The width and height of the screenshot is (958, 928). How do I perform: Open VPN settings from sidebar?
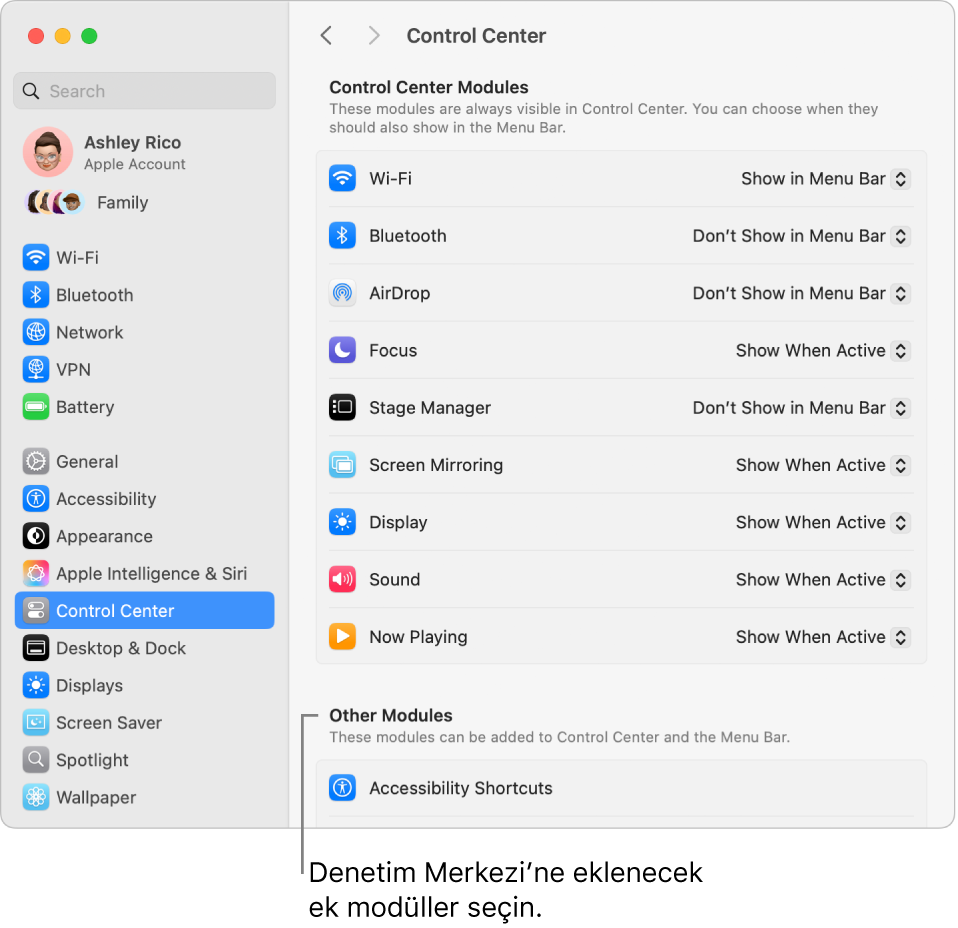click(144, 369)
